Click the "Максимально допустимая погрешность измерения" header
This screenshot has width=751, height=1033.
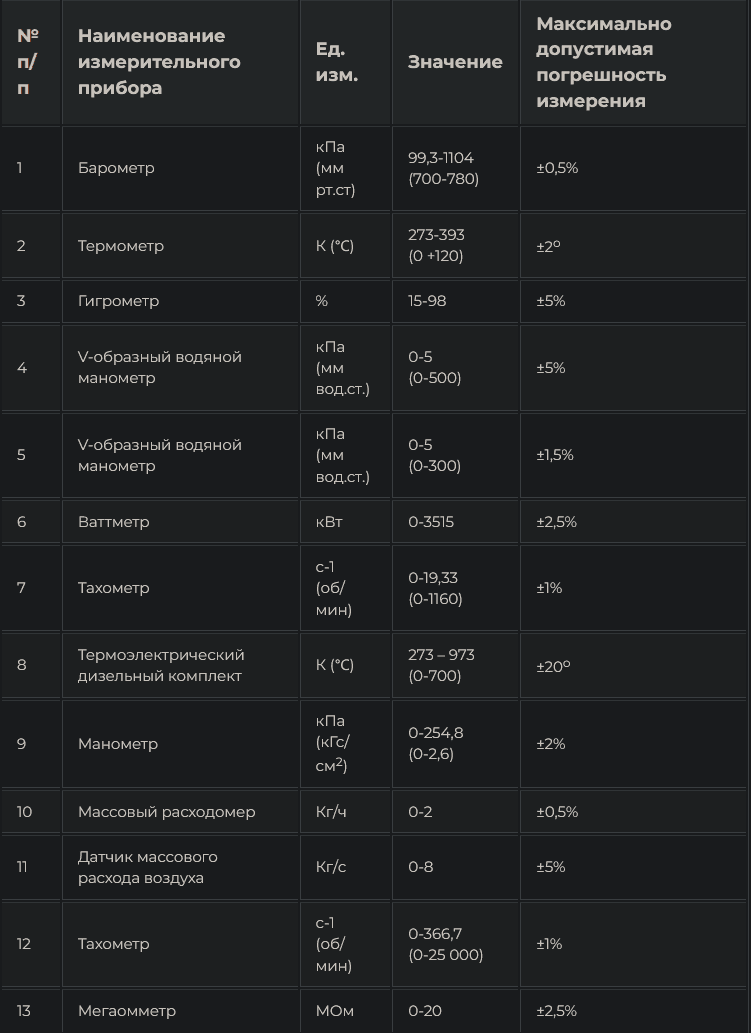pos(603,62)
